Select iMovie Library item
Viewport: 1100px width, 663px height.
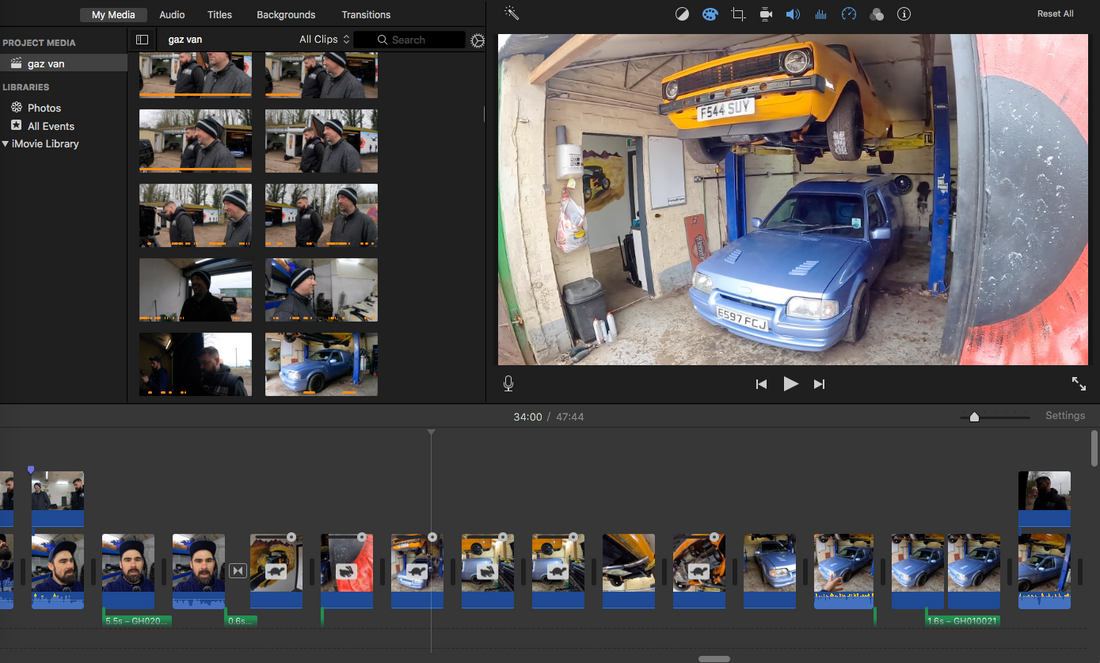click(x=45, y=144)
